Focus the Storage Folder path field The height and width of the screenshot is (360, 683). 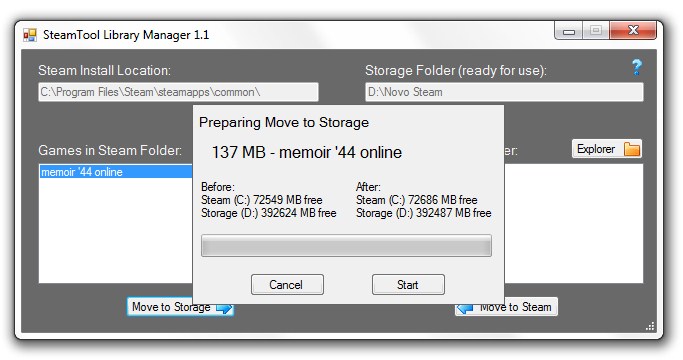pyautogui.click(x=504, y=92)
